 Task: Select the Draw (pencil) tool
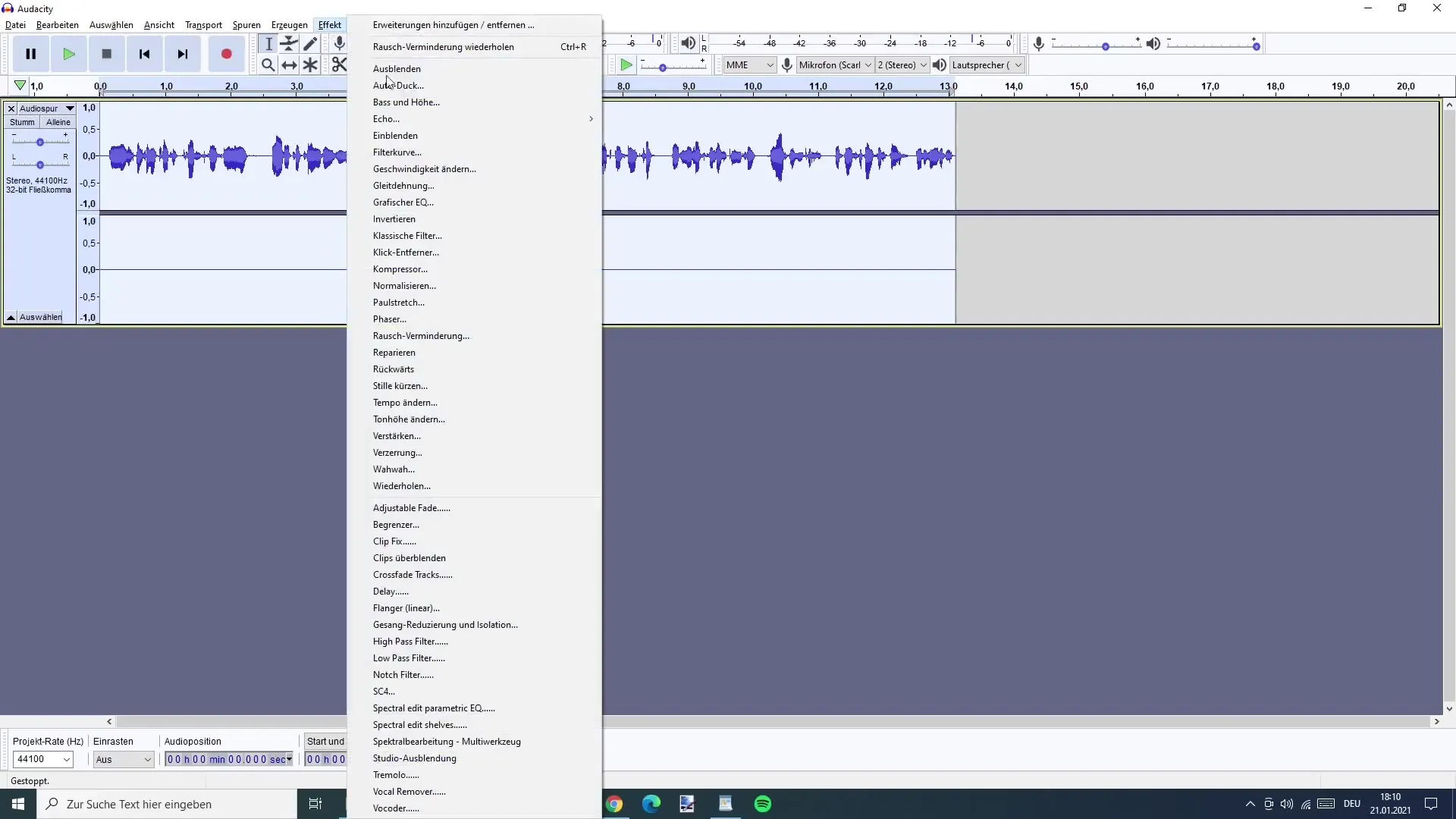[x=310, y=44]
